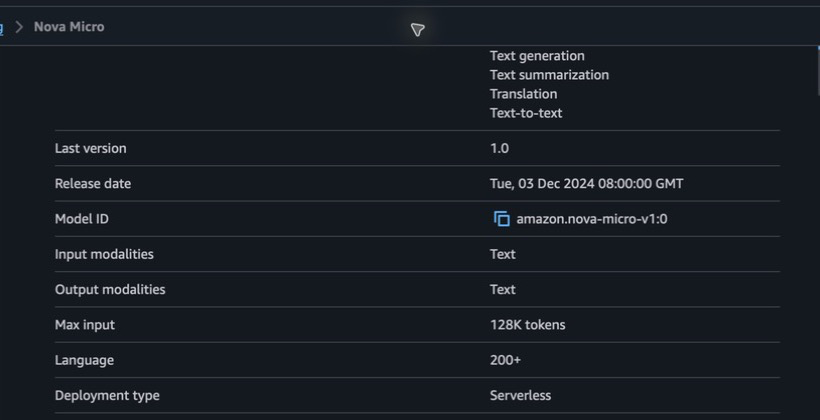Click the Text-to-text entry
Screen dimensions: 820x420
(526, 113)
